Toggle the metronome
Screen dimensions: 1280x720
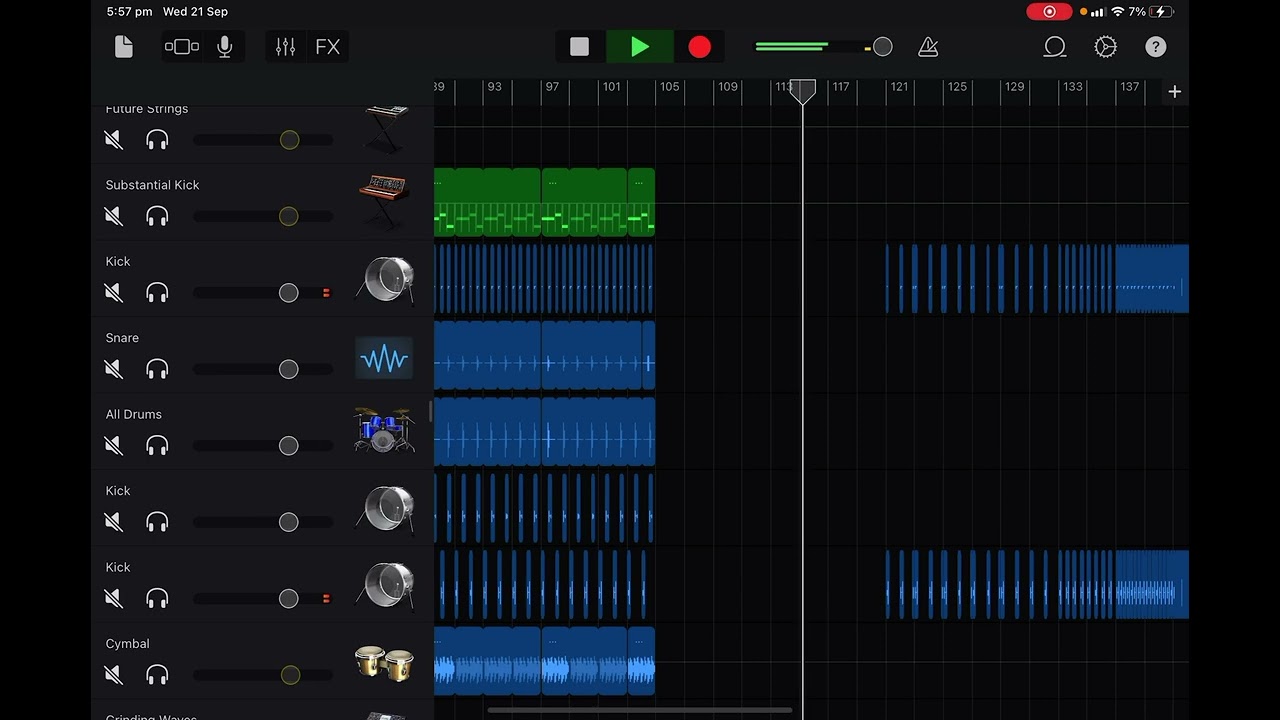pyautogui.click(x=928, y=47)
